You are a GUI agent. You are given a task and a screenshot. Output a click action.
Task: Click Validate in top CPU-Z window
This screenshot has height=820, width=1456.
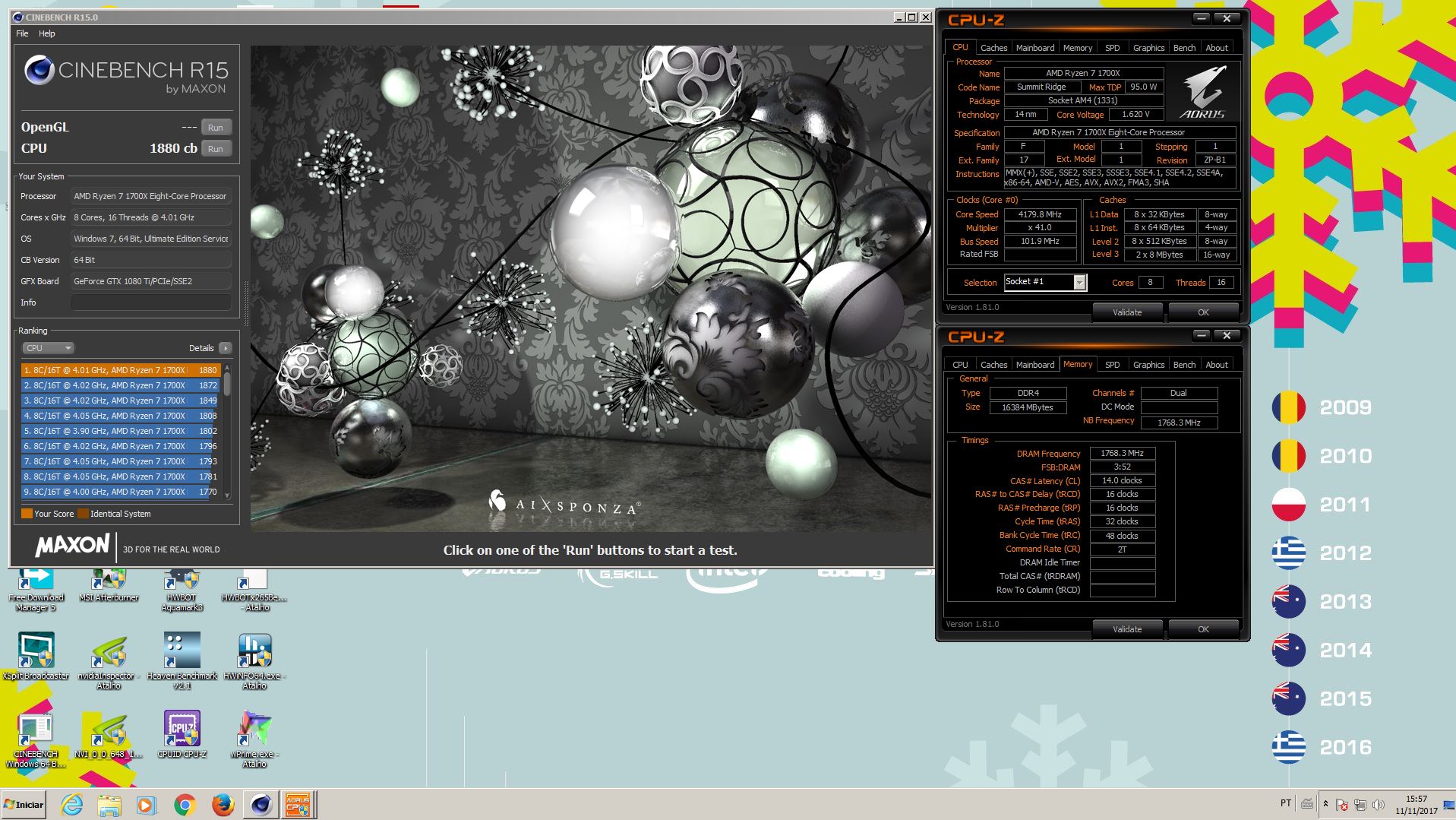coord(1127,312)
